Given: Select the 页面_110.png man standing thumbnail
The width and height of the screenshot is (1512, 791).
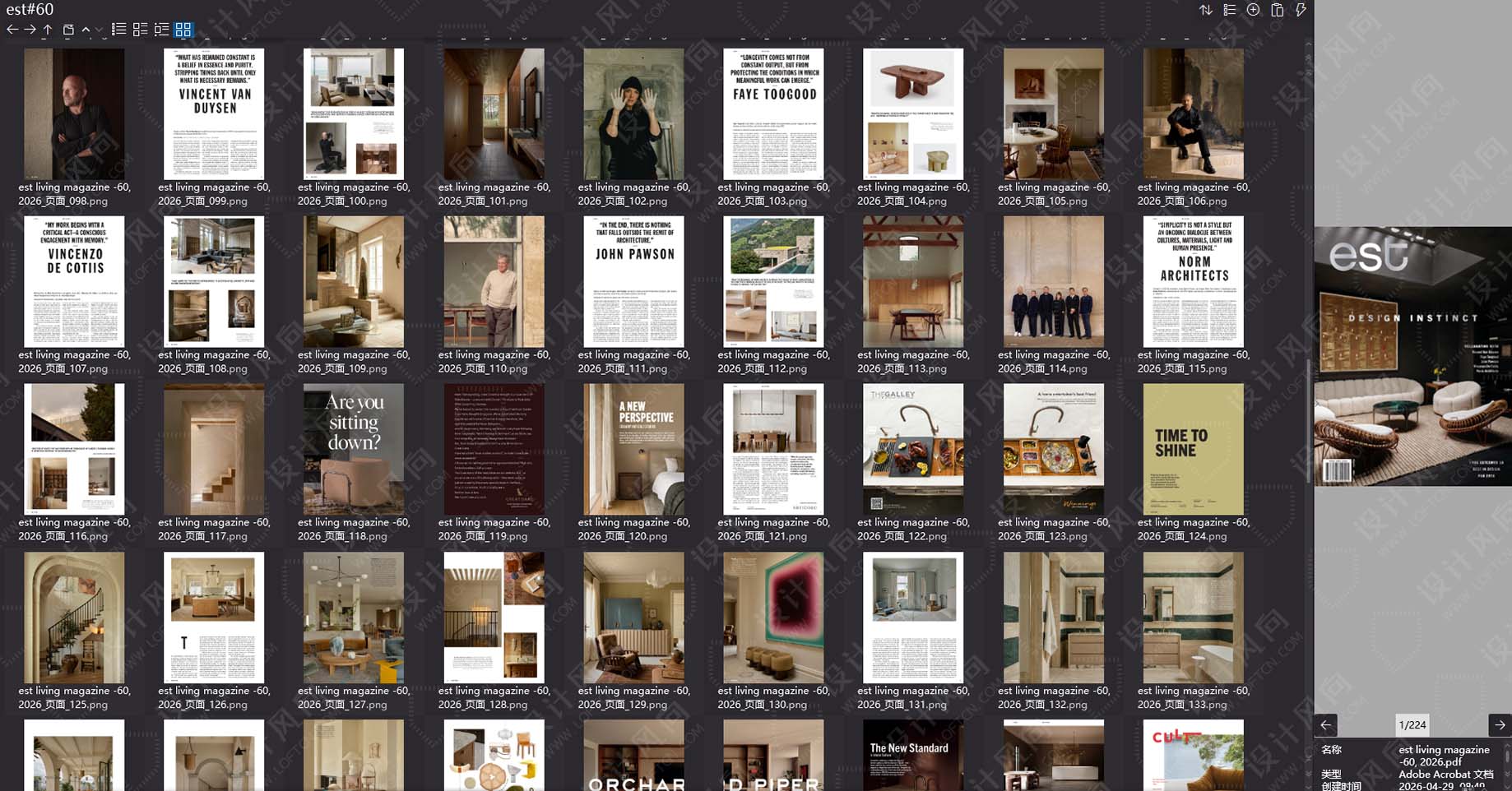Looking at the screenshot, I should [494, 281].
